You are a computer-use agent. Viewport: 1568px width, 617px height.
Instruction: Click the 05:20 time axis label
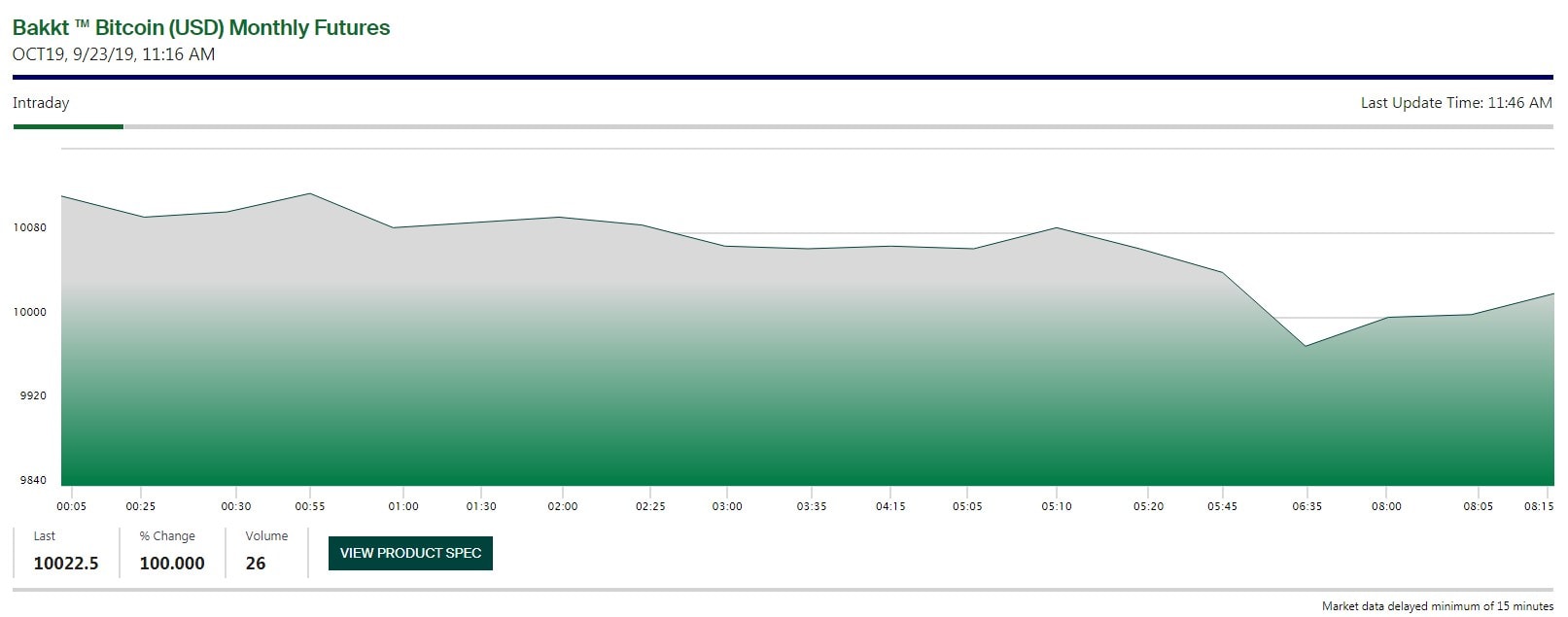(x=1148, y=506)
